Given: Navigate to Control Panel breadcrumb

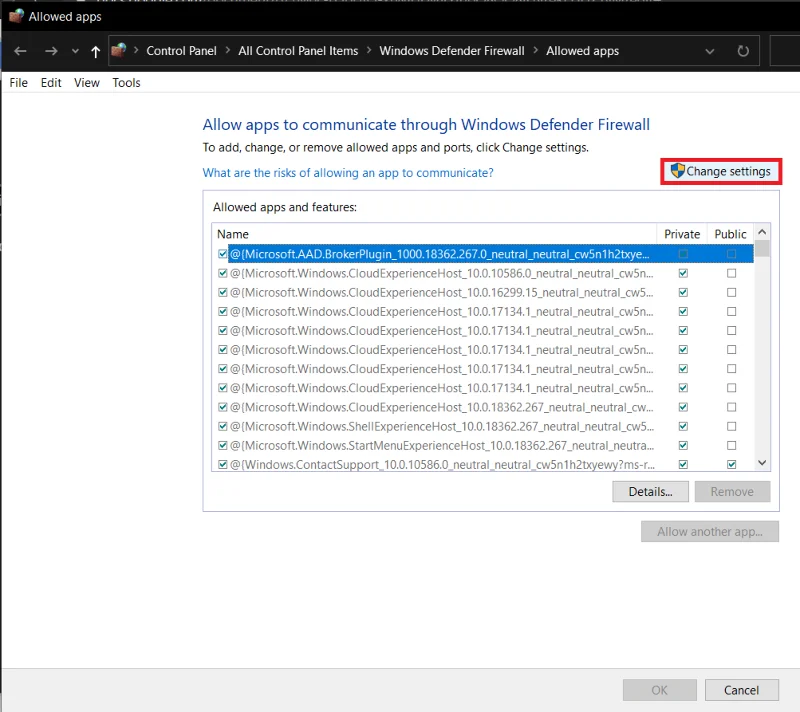Looking at the screenshot, I should pos(181,50).
